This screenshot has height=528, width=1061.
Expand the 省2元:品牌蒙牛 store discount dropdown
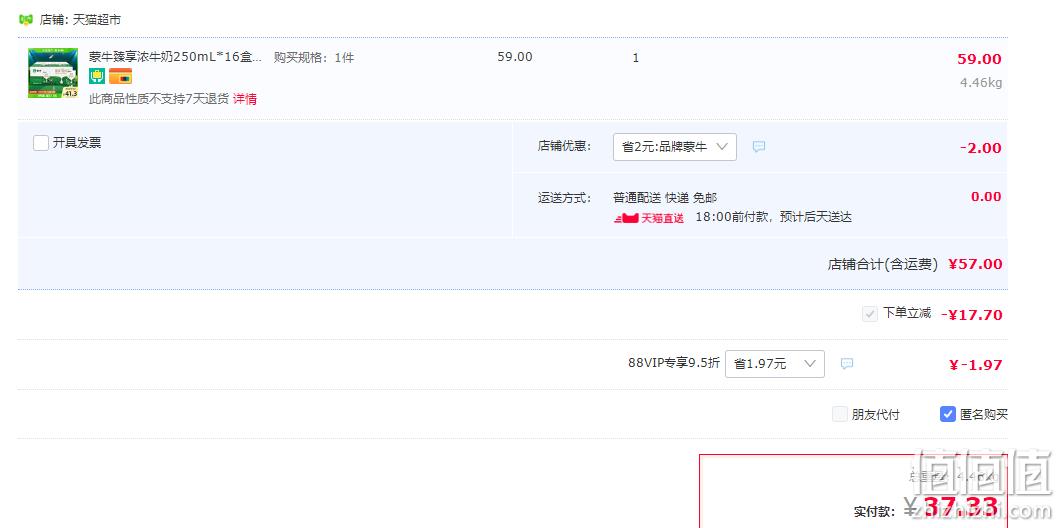click(x=675, y=147)
